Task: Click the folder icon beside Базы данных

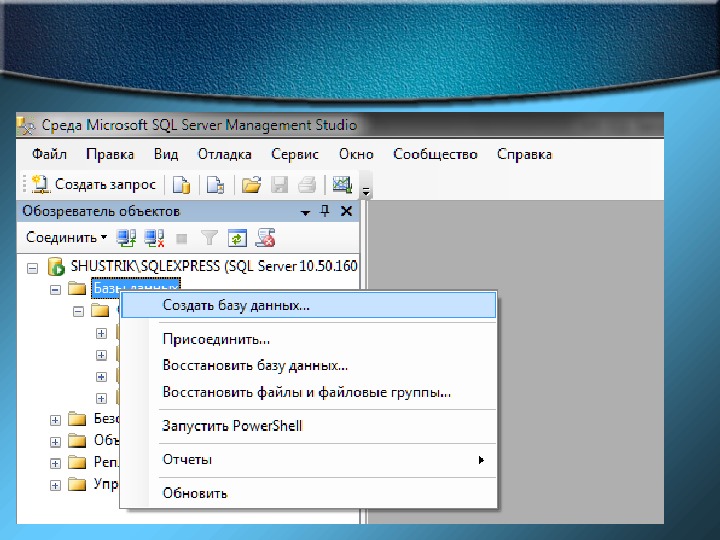Action: click(x=77, y=288)
